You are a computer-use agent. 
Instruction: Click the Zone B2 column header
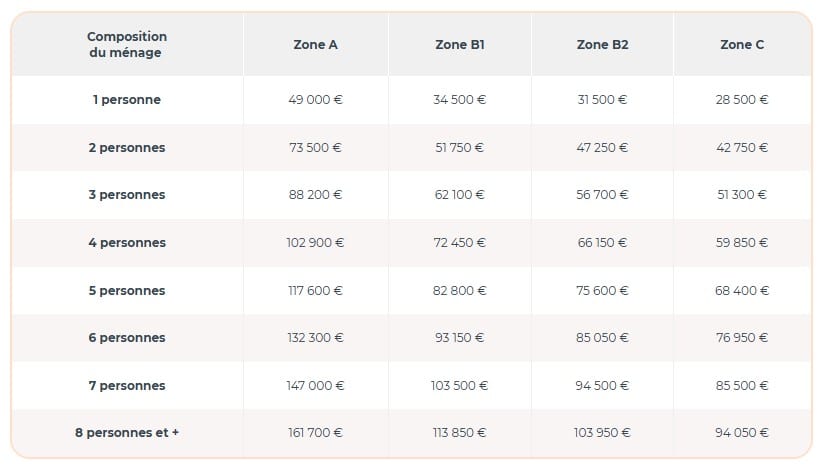tap(602, 45)
